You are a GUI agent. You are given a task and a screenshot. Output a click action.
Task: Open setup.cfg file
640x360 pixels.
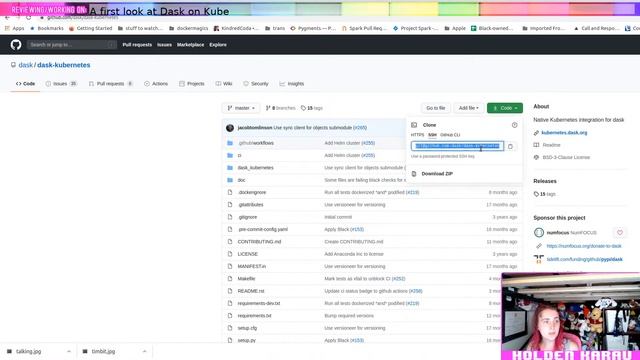point(247,328)
